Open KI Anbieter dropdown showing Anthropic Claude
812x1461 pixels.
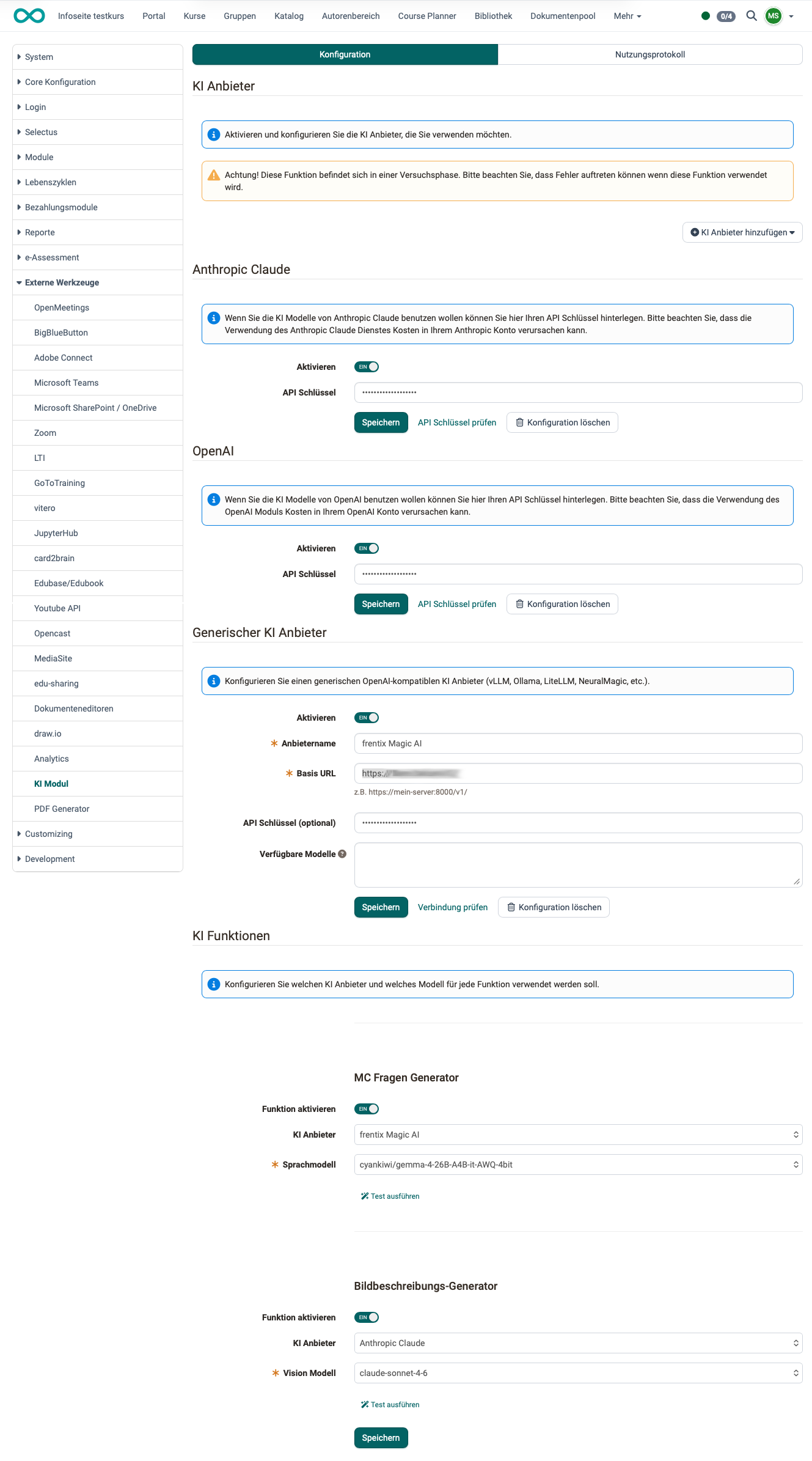(578, 1343)
